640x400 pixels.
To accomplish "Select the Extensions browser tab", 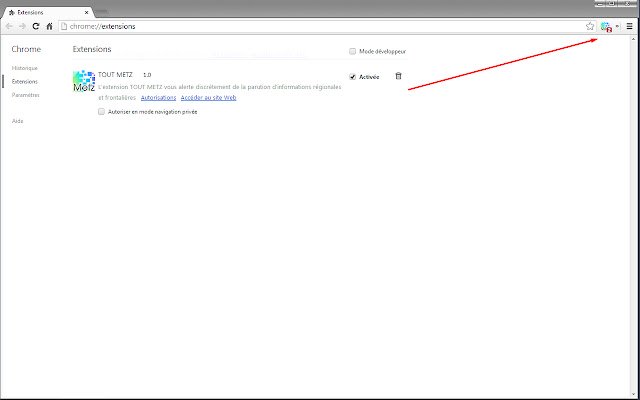I will click(x=47, y=13).
